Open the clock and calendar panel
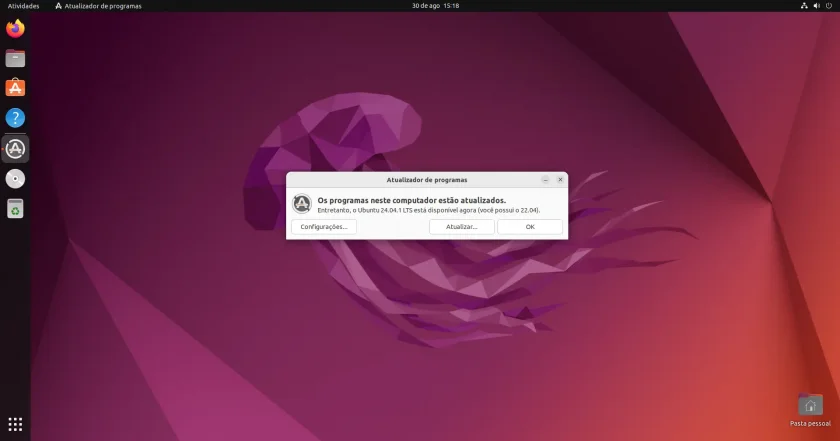Screen dimensions: 840x441 [435, 6]
